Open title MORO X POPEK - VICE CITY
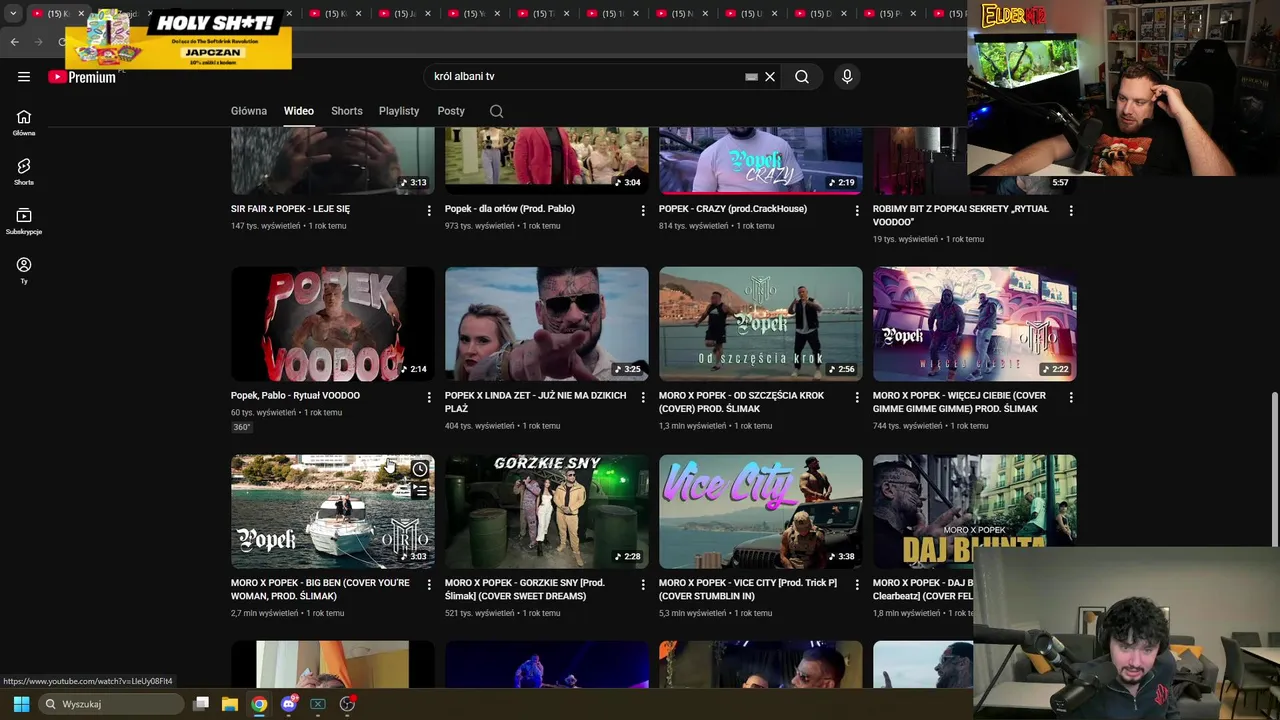The image size is (1280, 720). click(x=748, y=589)
